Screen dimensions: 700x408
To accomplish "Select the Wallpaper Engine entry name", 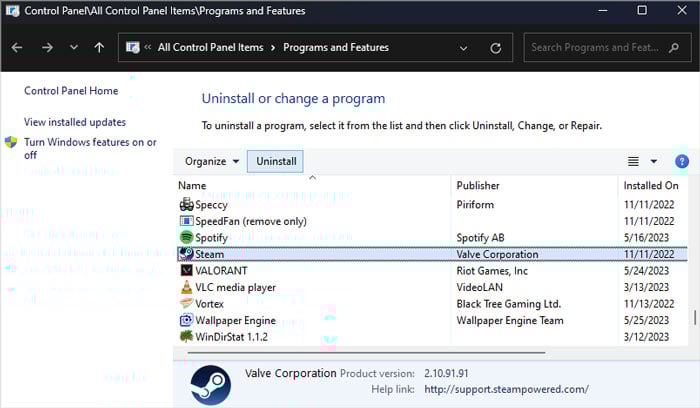I will click(235, 321).
